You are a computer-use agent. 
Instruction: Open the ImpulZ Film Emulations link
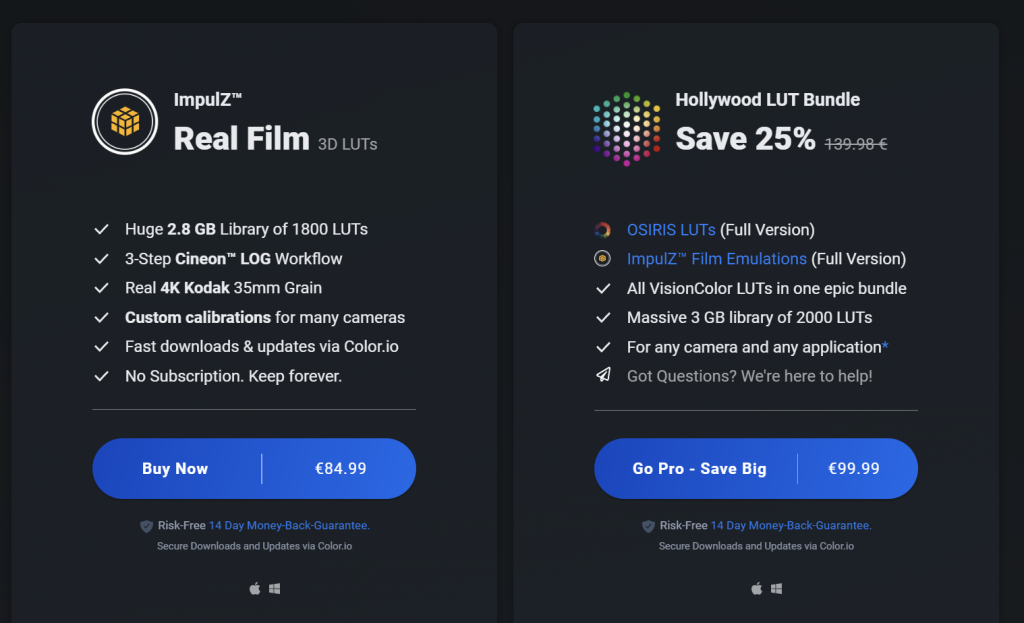pos(715,258)
